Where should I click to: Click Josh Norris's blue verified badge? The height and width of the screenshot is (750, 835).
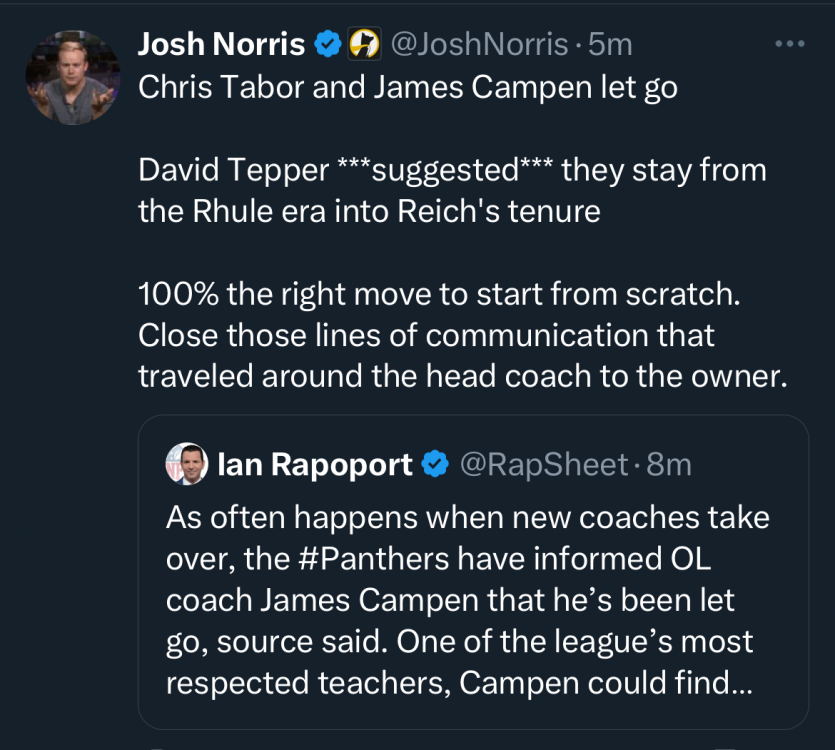point(327,44)
